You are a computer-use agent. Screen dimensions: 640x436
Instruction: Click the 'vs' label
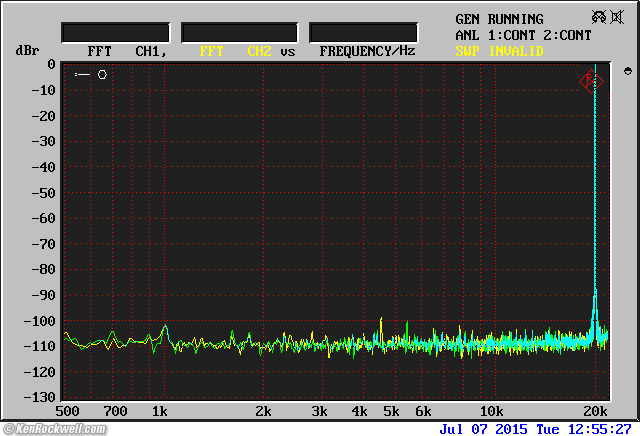pyautogui.click(x=288, y=52)
